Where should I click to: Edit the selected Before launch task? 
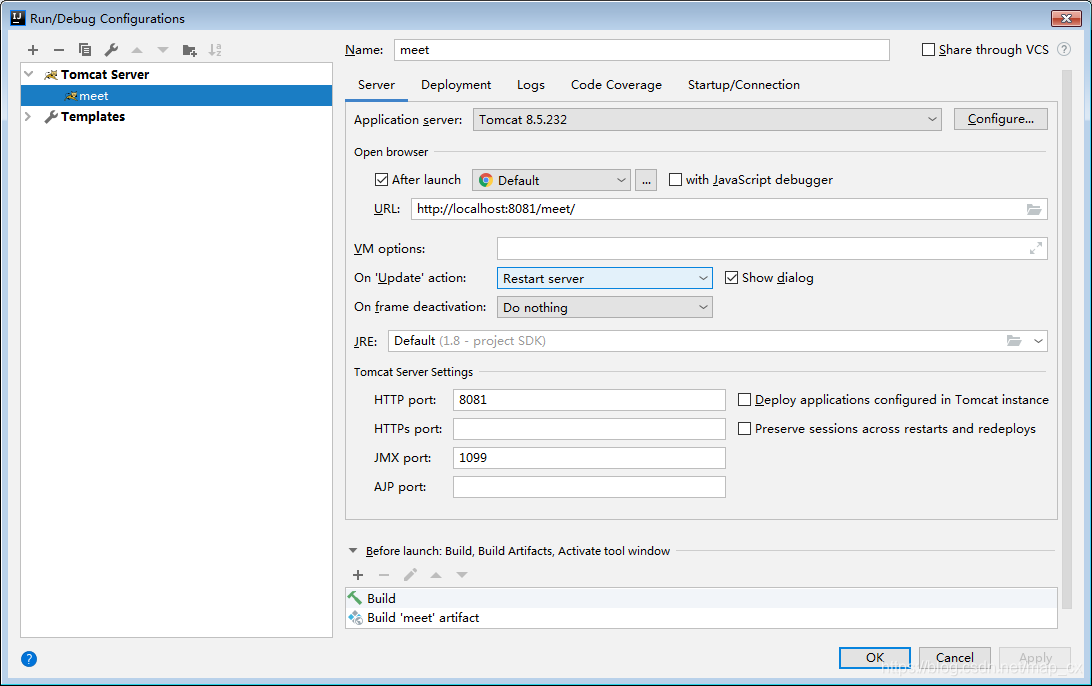pos(410,575)
